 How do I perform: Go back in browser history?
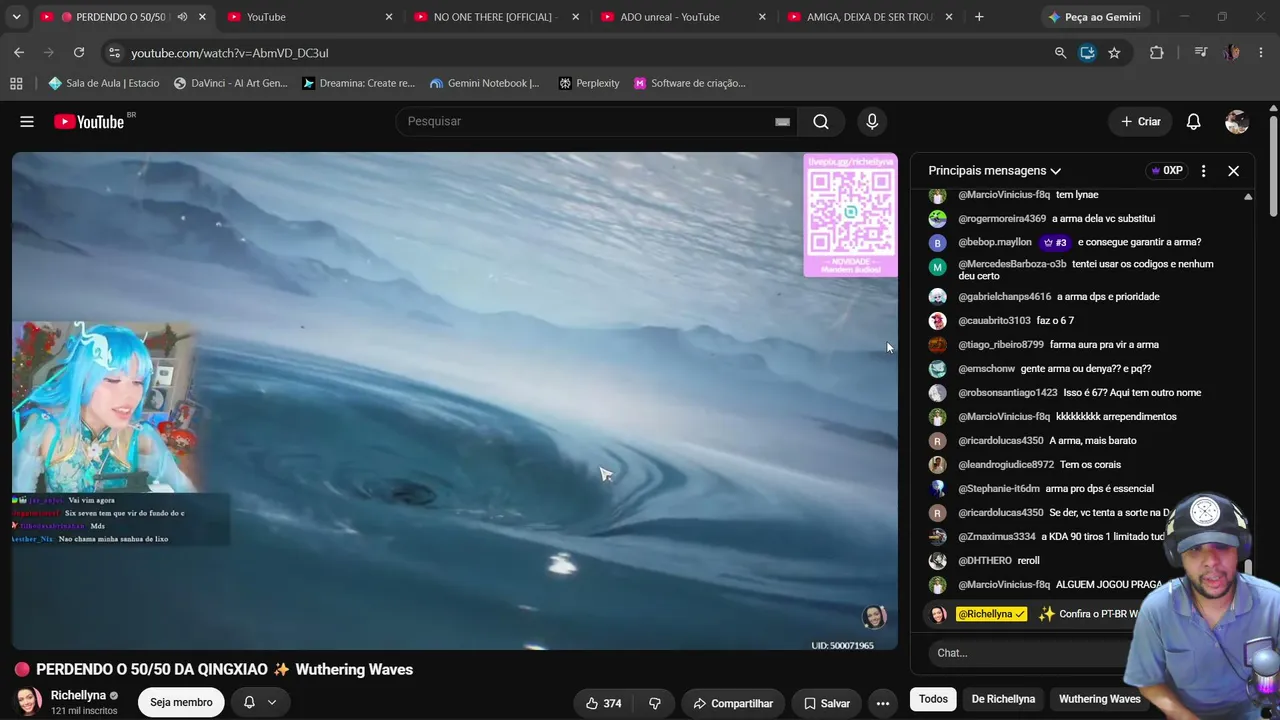[19, 52]
